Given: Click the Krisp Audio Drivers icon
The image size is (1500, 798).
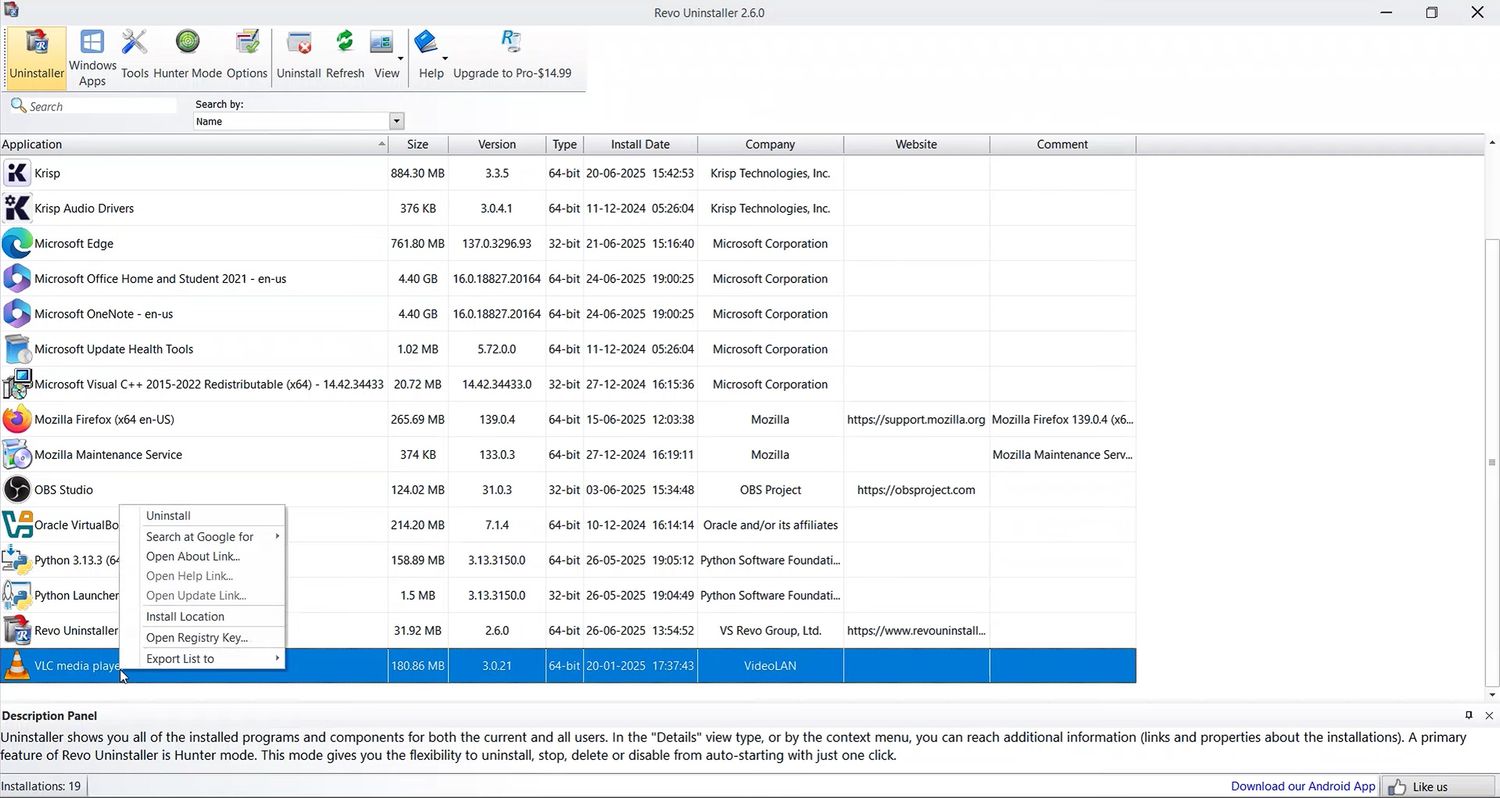Looking at the screenshot, I should tap(17, 208).
